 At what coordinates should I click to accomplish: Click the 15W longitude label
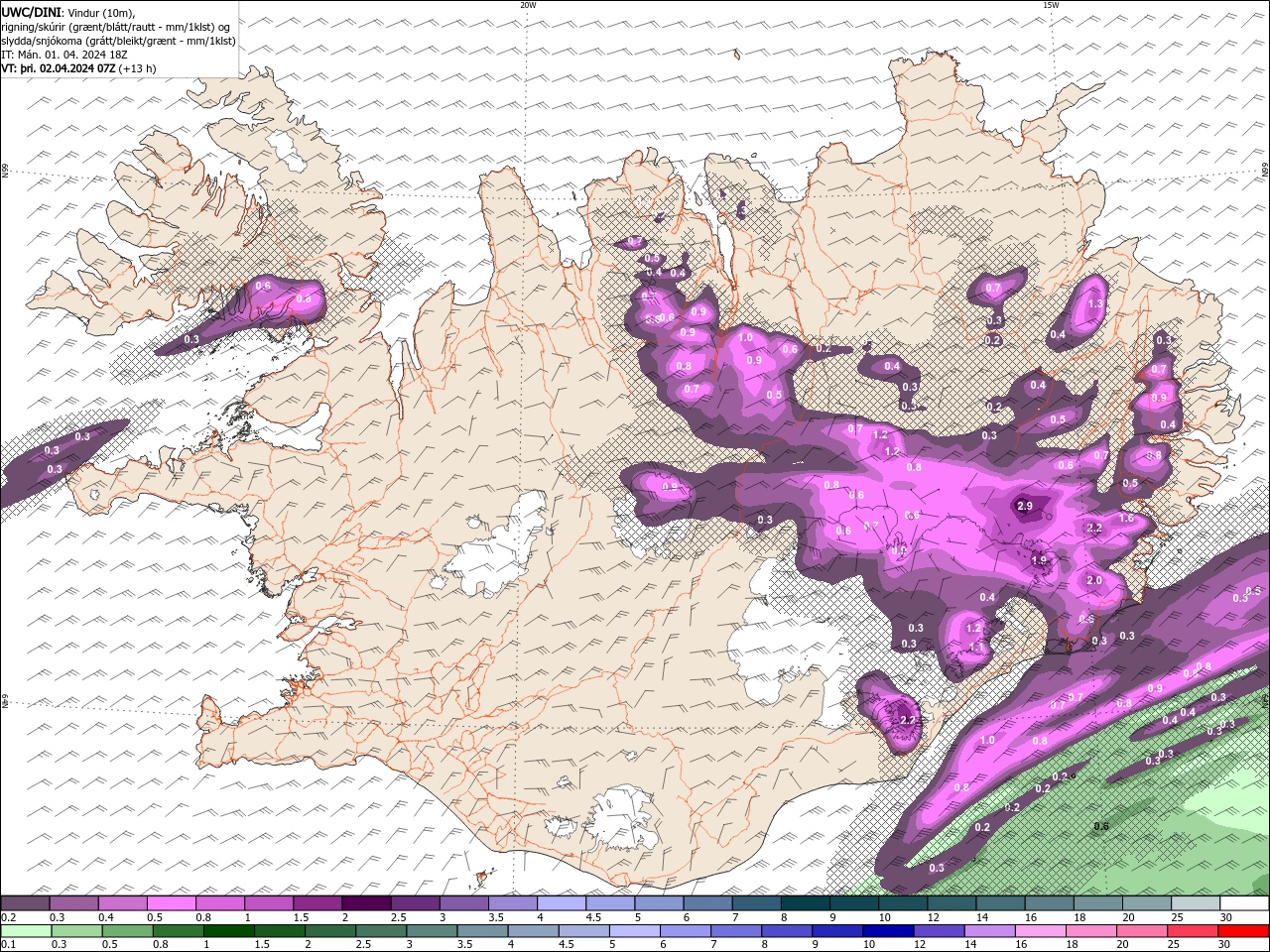point(1050,5)
